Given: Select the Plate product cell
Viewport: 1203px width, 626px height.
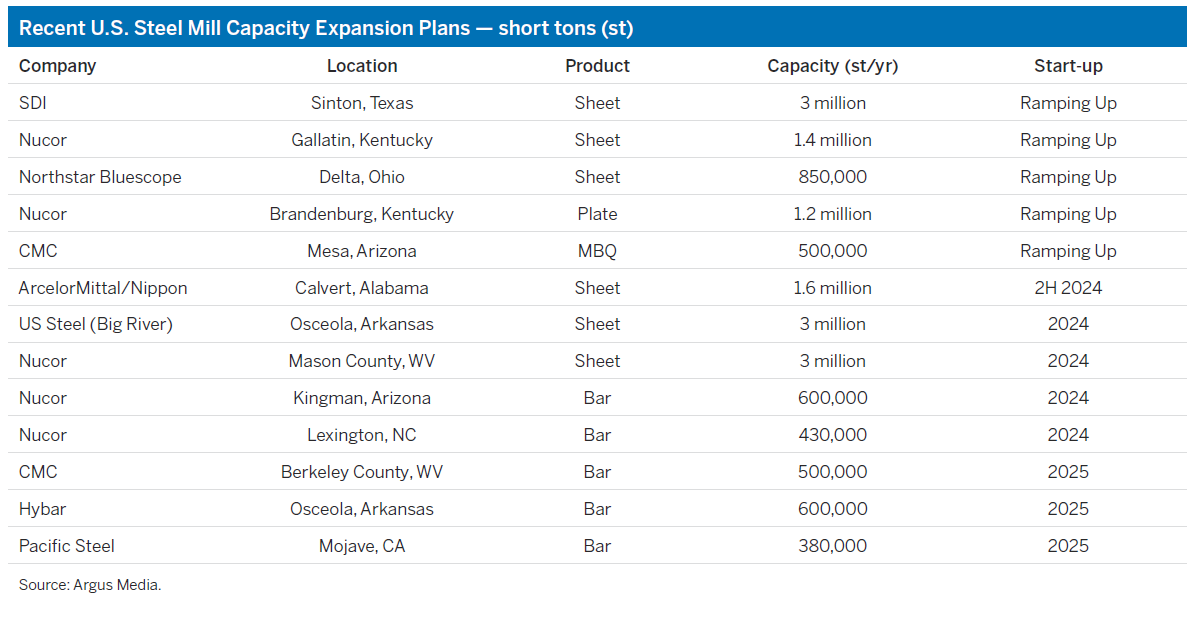Looking at the screenshot, I should tap(597, 214).
